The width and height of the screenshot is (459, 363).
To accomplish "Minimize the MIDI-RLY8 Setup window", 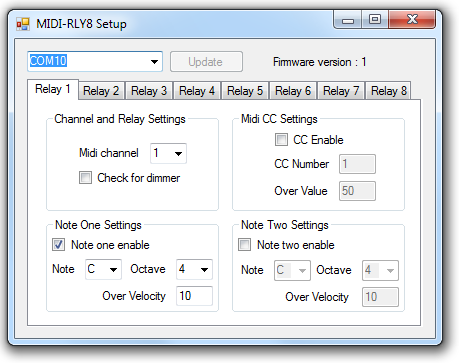I will click(348, 20).
